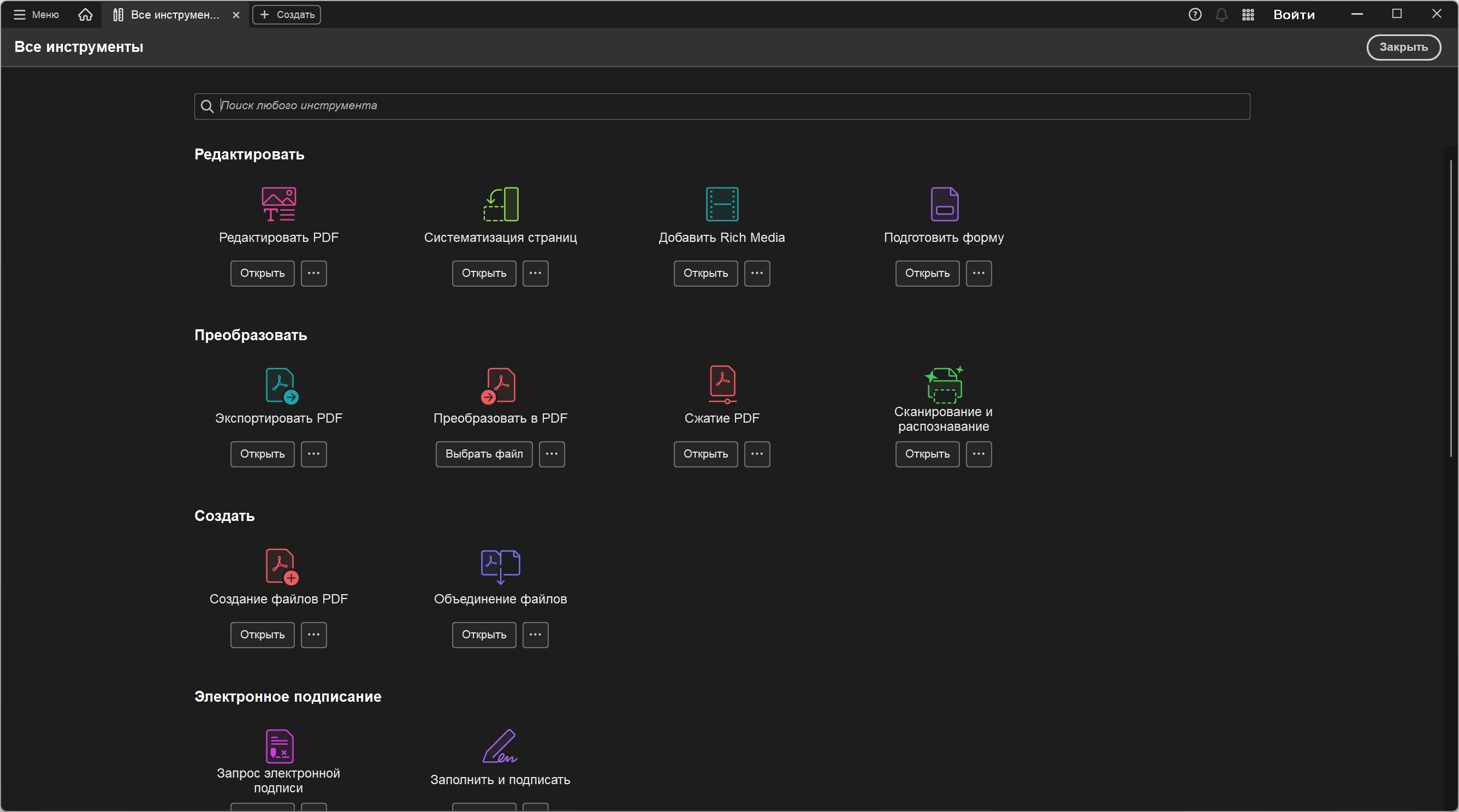Click the Закрыть button
This screenshot has width=1459, height=812.
tap(1403, 47)
